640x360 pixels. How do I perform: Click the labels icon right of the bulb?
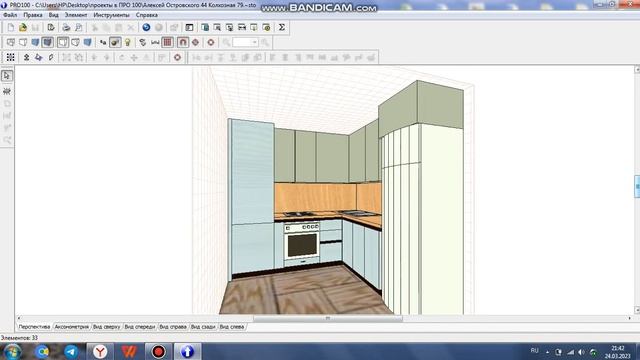click(x=142, y=42)
